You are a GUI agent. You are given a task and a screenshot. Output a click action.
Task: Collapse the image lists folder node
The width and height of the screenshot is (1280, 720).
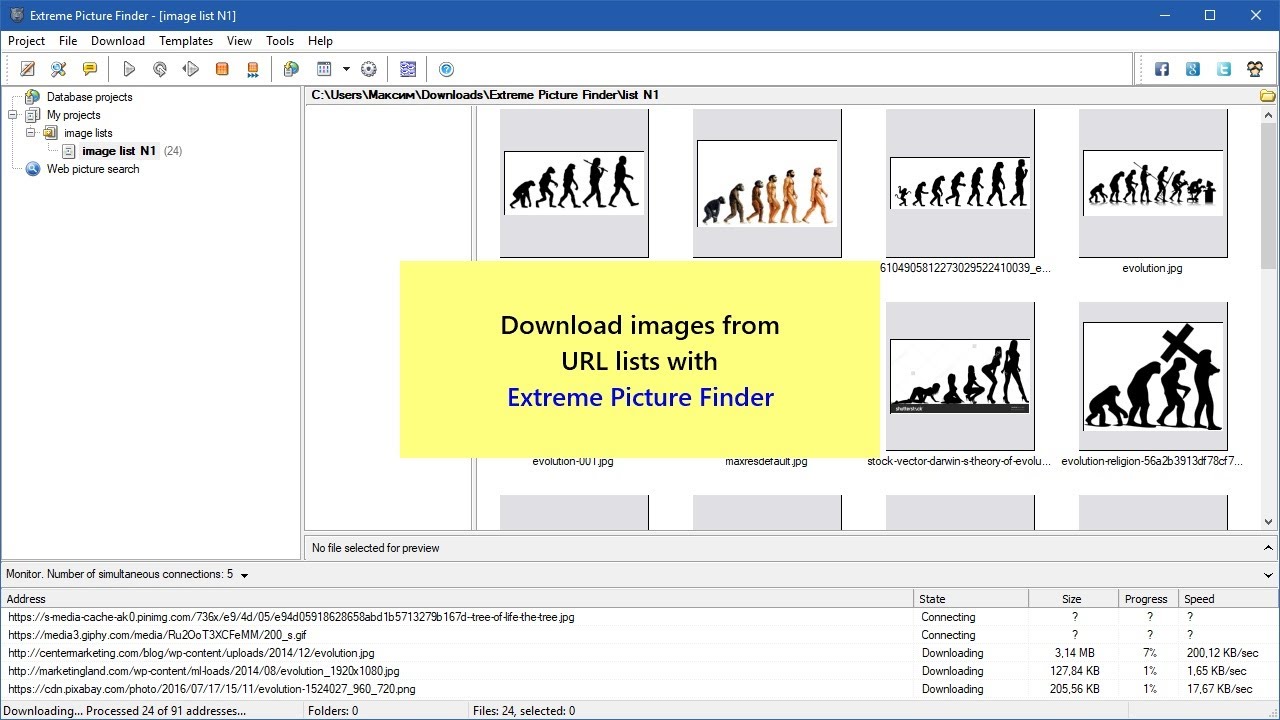click(x=31, y=133)
